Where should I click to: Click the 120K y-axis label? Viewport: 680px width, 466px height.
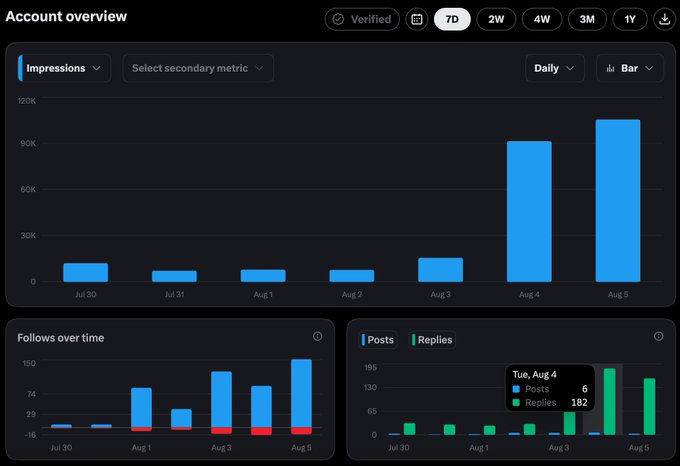pyautogui.click(x=27, y=101)
